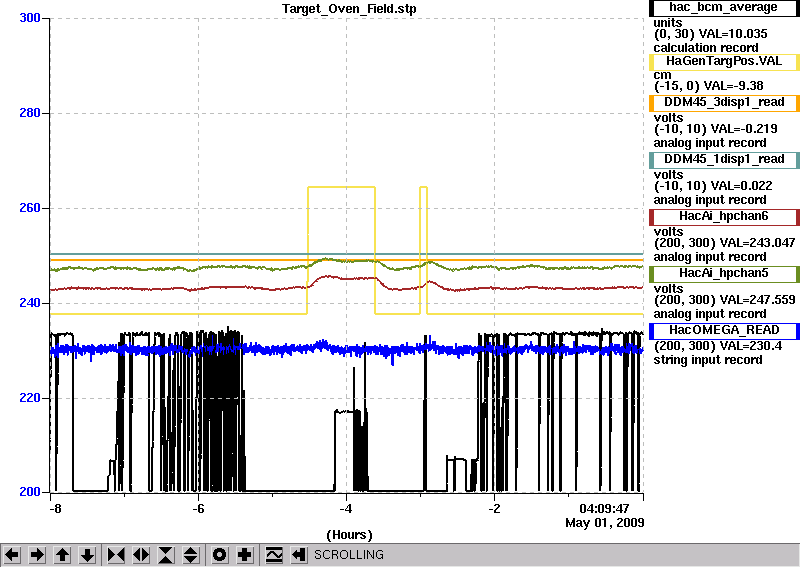Click the SCROLLING status label
800x567 pixels.
click(x=348, y=555)
